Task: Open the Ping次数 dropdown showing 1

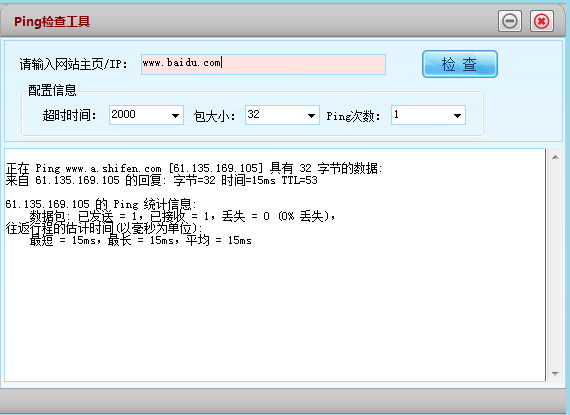Action: coord(428,115)
